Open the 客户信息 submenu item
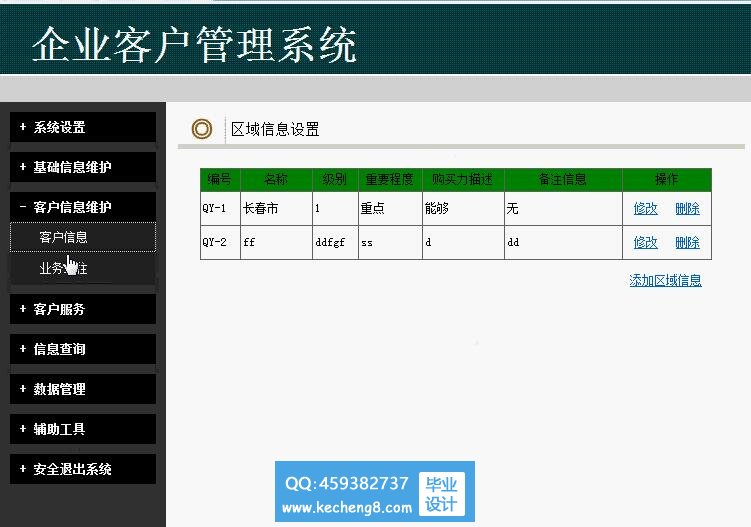Screen dimensions: 751x527 click(83, 237)
